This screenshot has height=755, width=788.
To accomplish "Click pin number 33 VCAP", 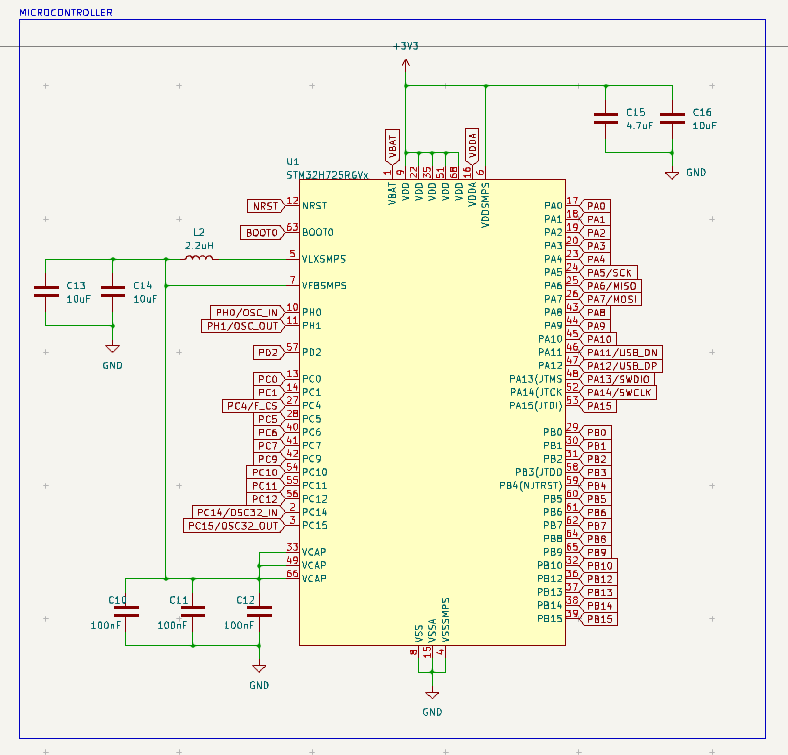I will pos(292,547).
